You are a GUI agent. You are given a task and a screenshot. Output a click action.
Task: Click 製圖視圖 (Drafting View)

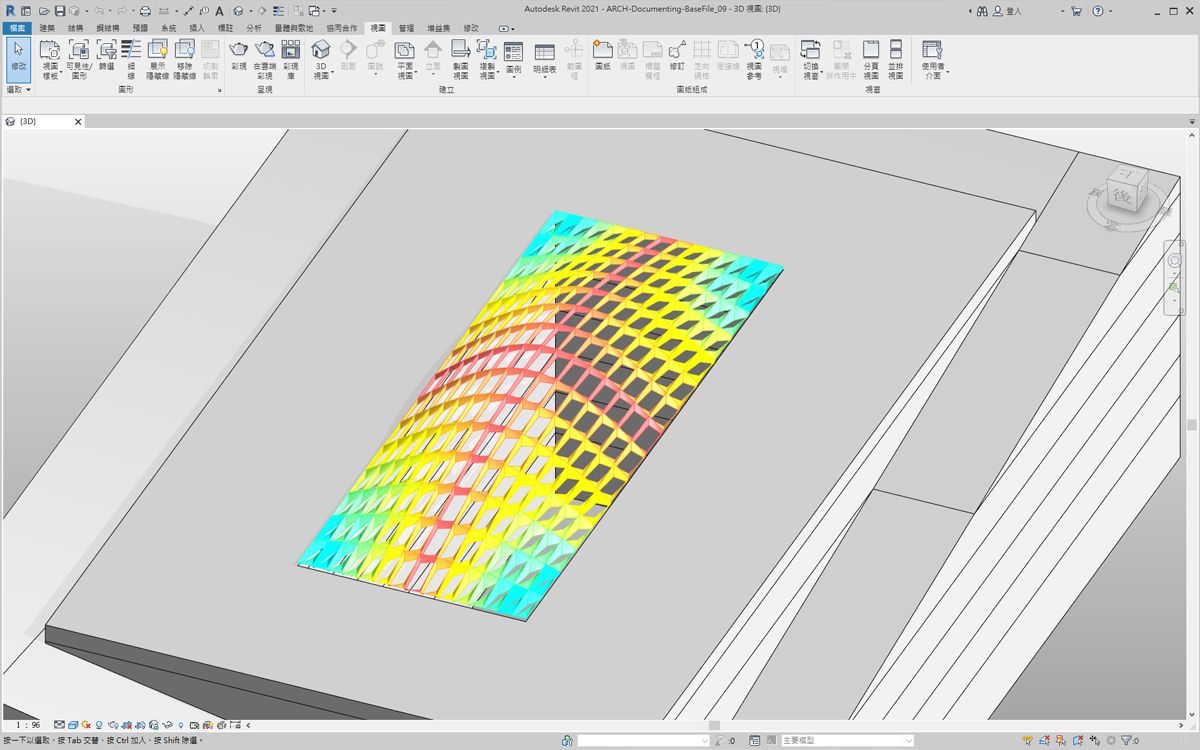click(460, 60)
